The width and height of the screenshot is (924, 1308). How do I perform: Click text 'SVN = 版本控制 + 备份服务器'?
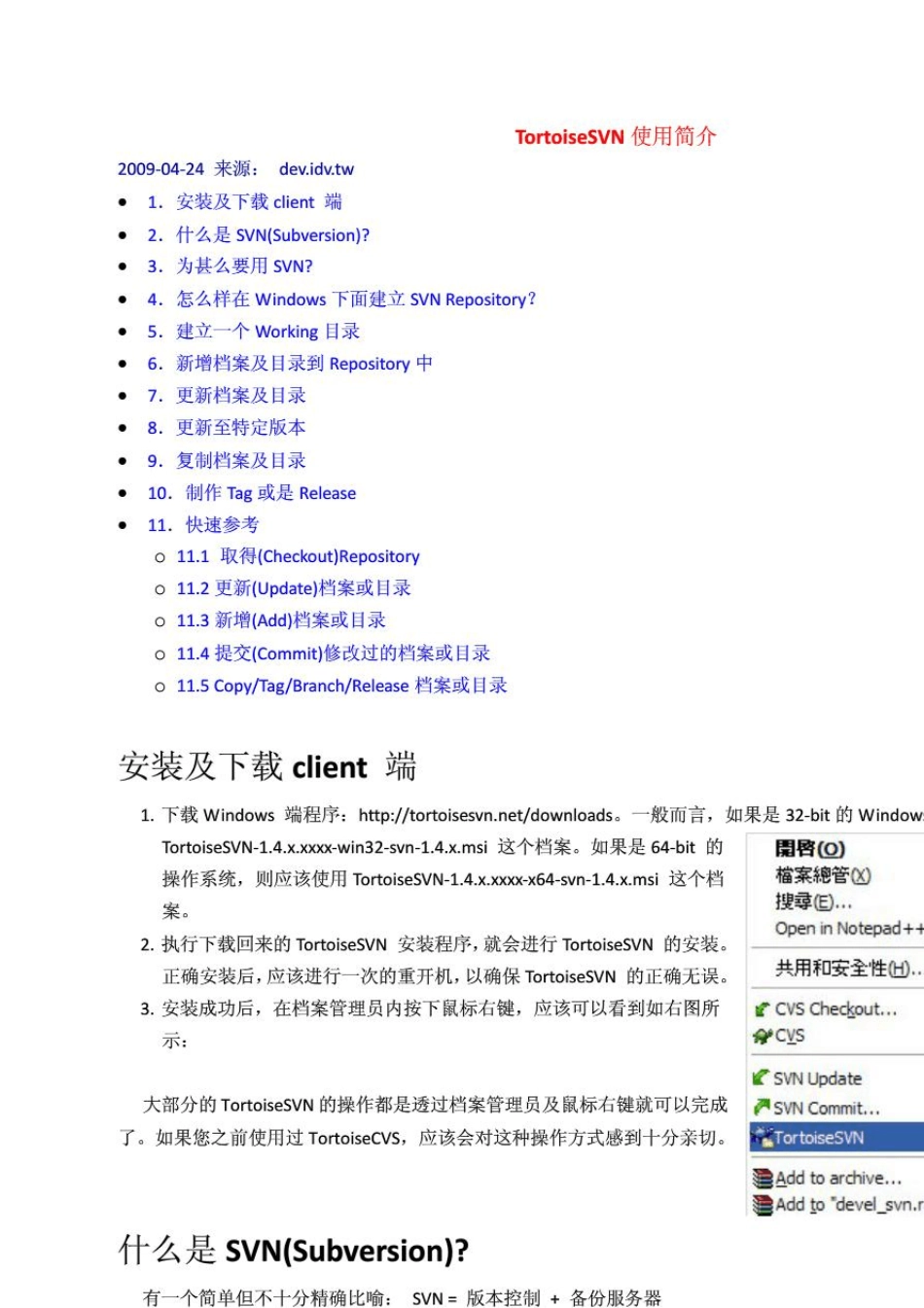coord(537,1298)
